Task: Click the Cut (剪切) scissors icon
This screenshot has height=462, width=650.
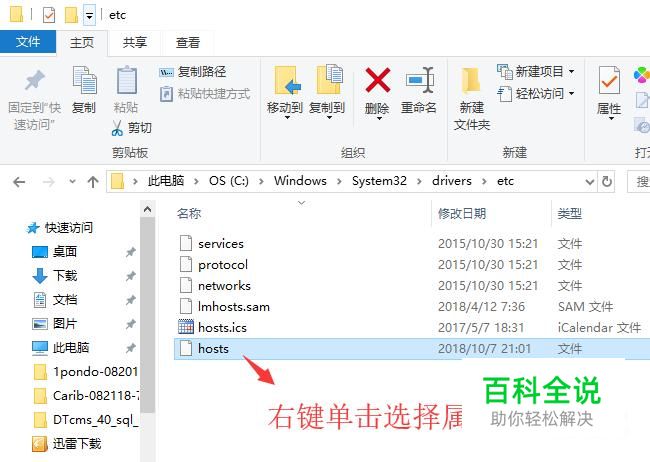Action: [x=117, y=128]
